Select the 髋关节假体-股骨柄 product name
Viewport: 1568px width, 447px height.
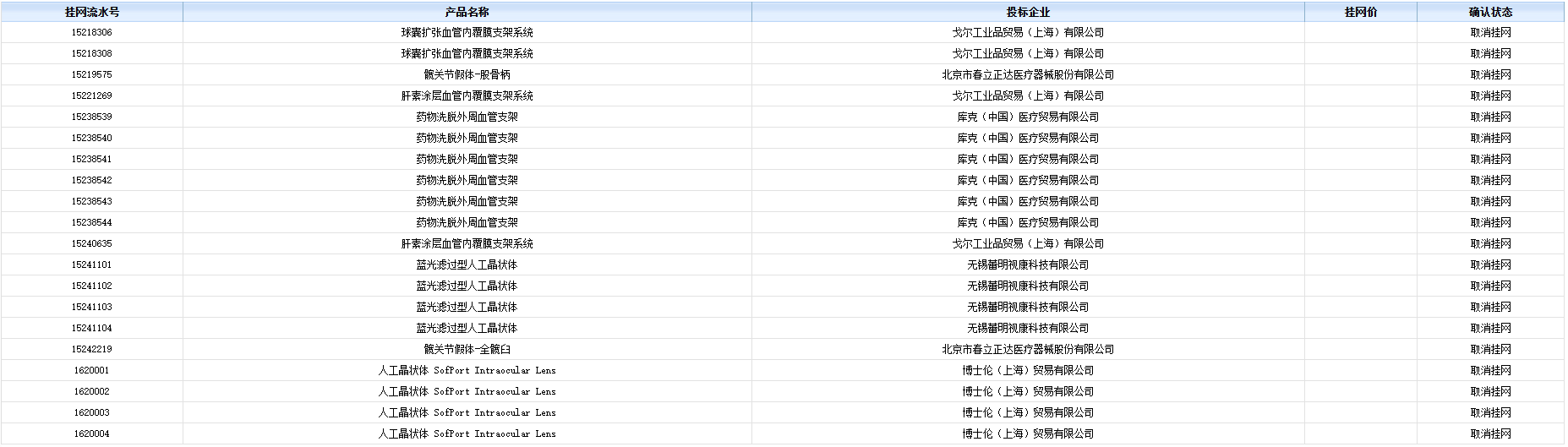(x=467, y=75)
